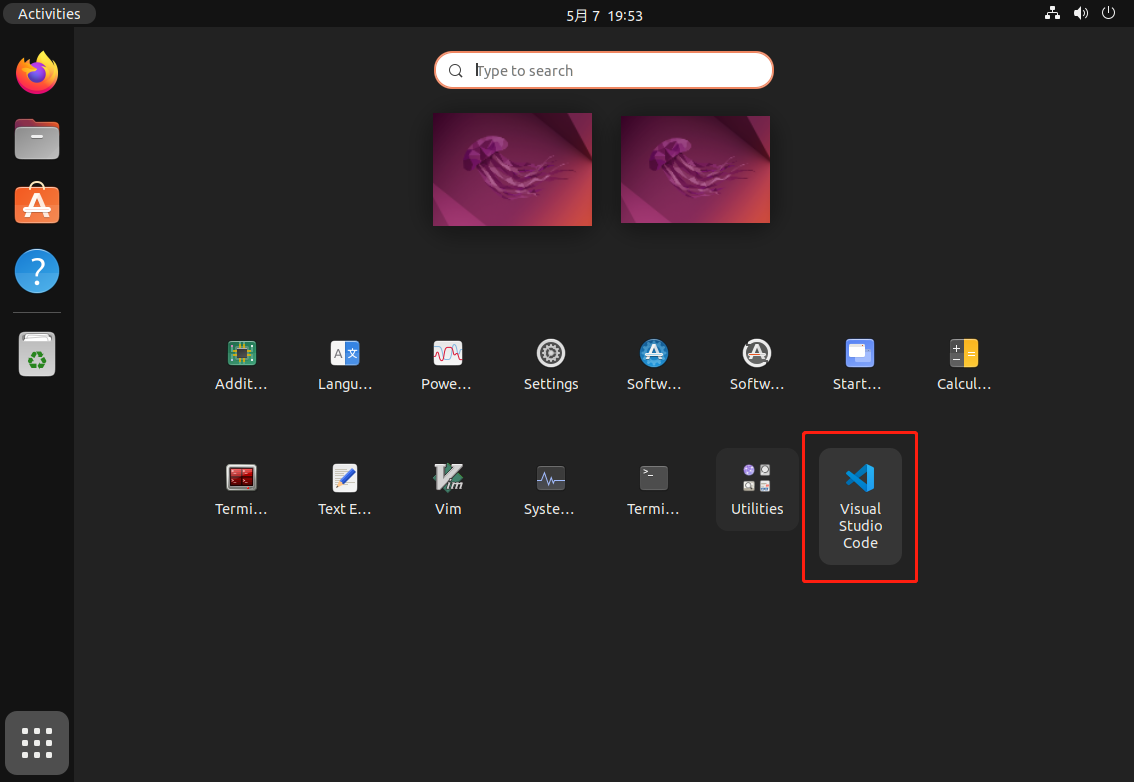Open the grey Software Updater icon

(x=757, y=353)
